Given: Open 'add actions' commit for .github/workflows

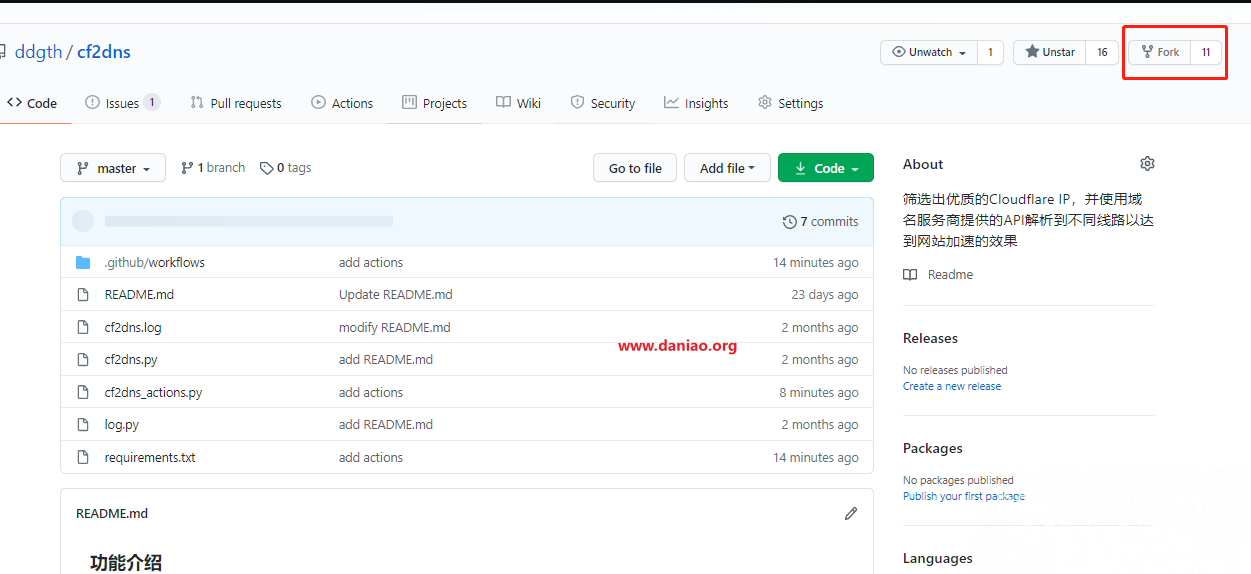Looking at the screenshot, I should pyautogui.click(x=371, y=262).
